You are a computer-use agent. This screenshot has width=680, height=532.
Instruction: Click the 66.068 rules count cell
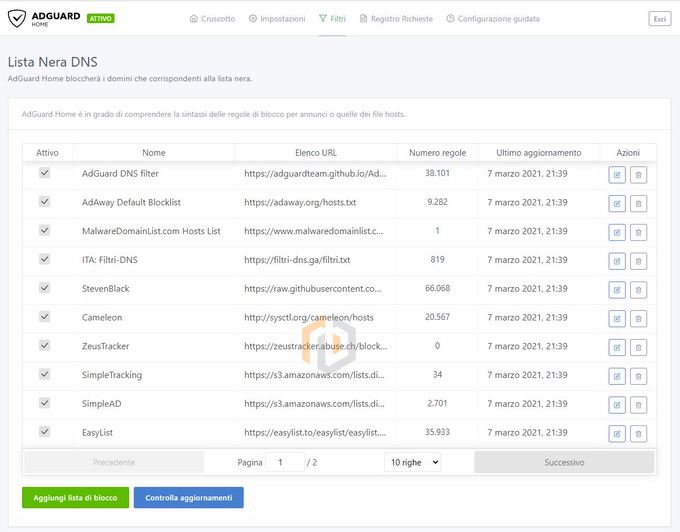pos(438,288)
